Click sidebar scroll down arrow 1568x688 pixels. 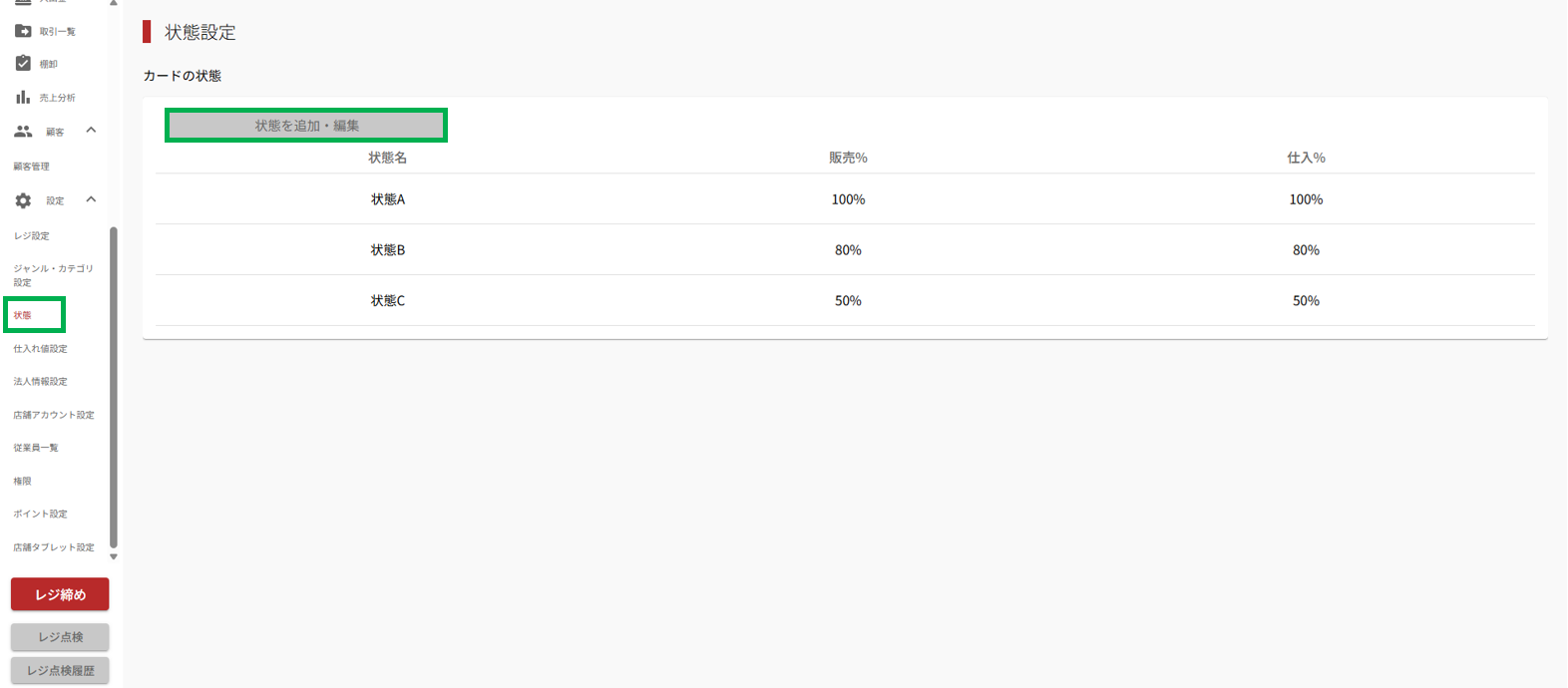pyautogui.click(x=114, y=557)
